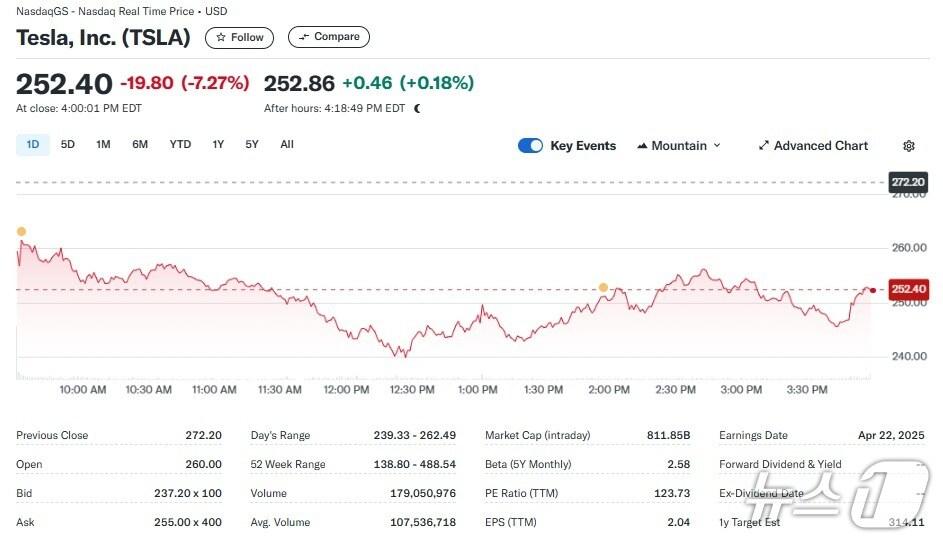The height and width of the screenshot is (542, 943).
Task: Click the Earnings Date value Apr 22, 2025
Action: click(891, 436)
